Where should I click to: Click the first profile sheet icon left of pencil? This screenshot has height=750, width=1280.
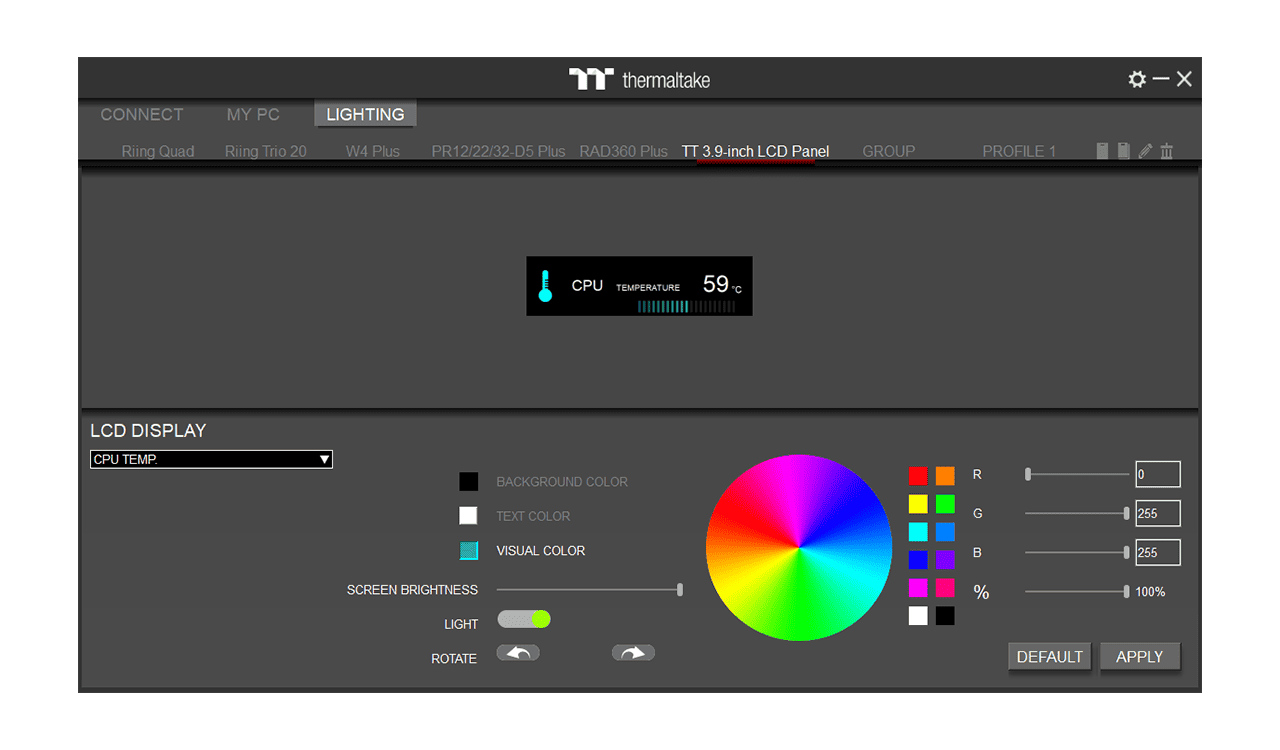(1102, 151)
